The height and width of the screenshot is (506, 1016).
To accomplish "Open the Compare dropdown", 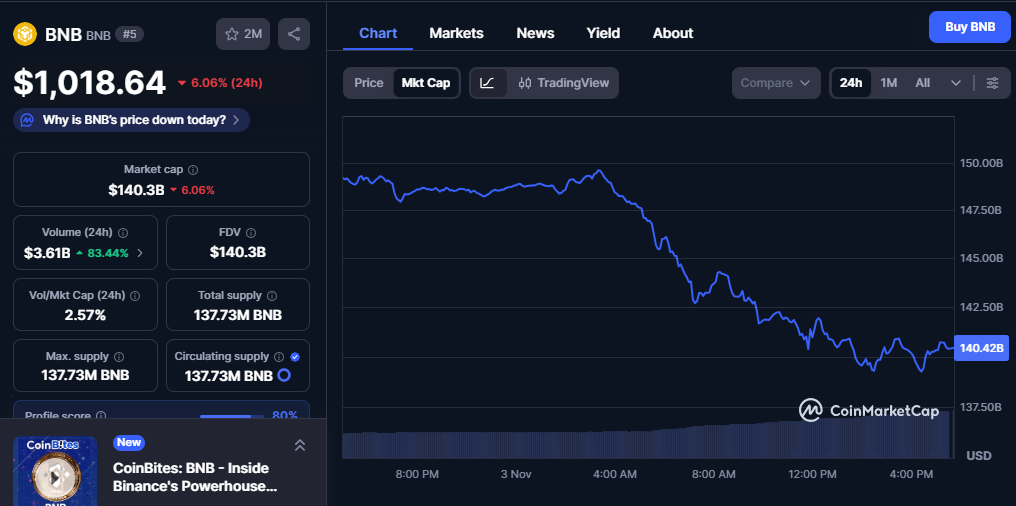I will pyautogui.click(x=776, y=83).
